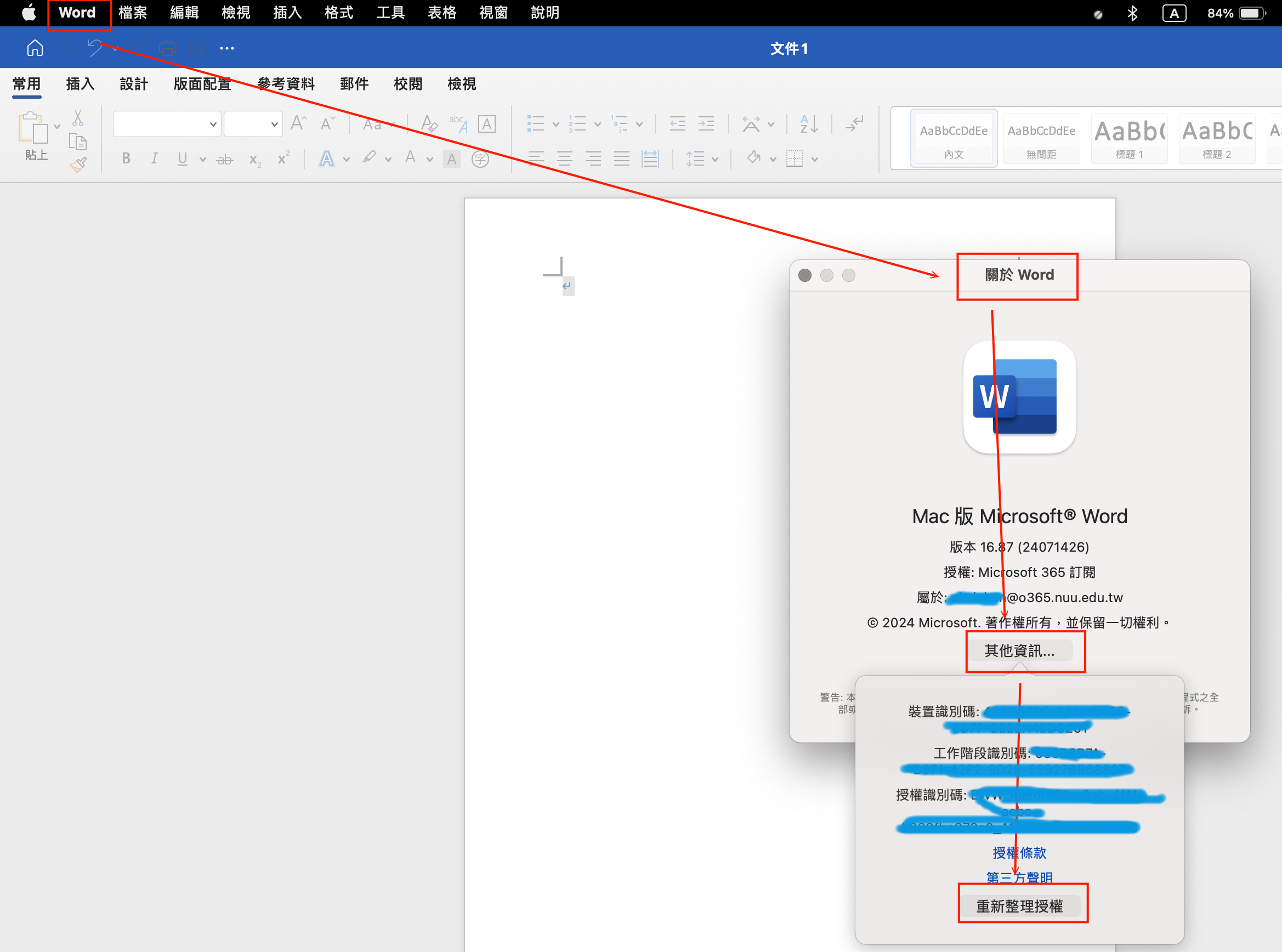Viewport: 1282px width, 952px height.
Task: Expand the Paste options arrow
Action: 56,126
